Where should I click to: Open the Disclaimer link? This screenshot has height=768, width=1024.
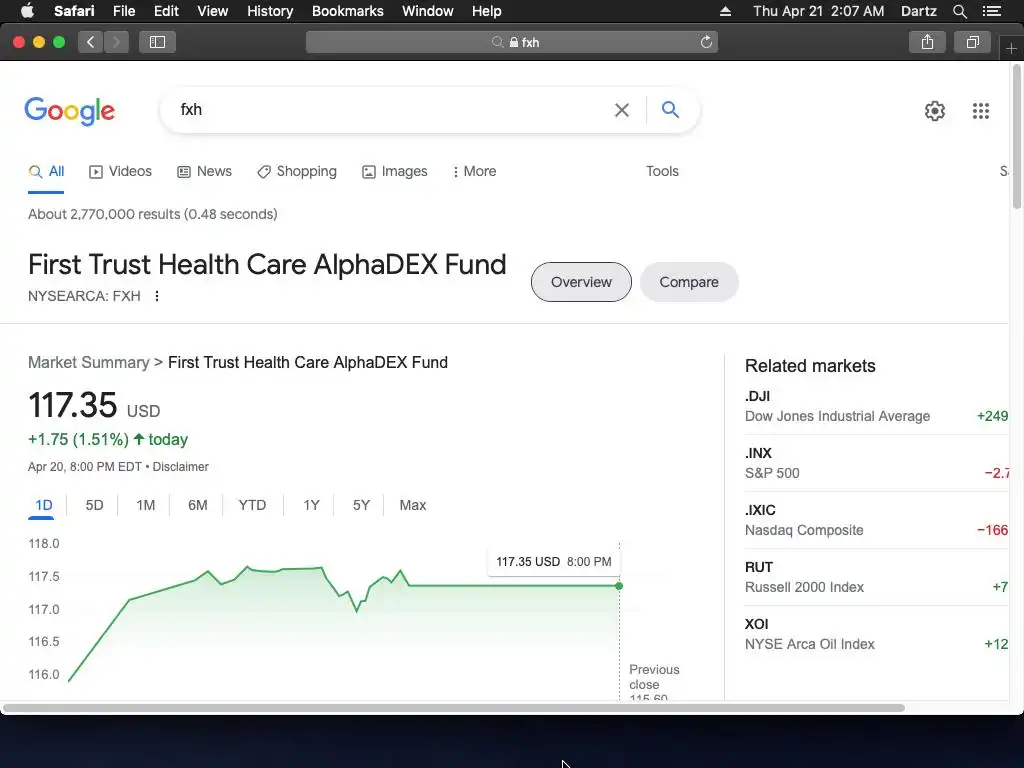pyautogui.click(x=181, y=467)
